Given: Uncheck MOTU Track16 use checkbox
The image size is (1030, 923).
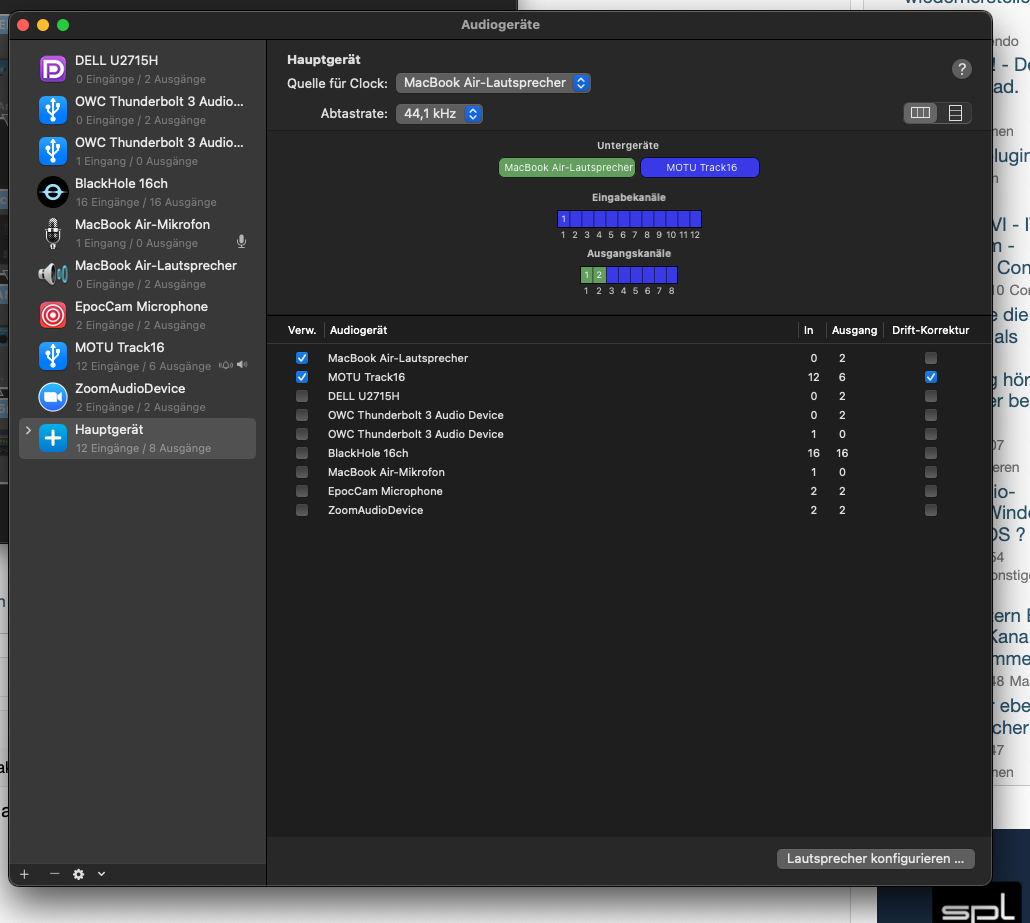Looking at the screenshot, I should click(x=302, y=377).
